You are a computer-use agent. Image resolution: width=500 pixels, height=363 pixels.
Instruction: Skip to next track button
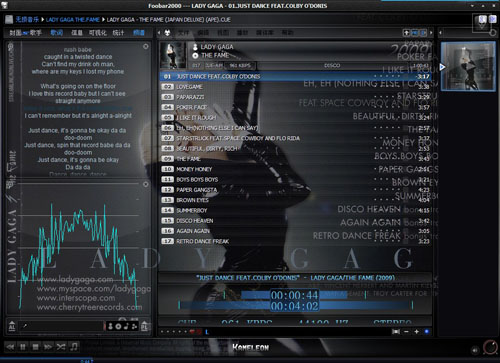click(48, 347)
